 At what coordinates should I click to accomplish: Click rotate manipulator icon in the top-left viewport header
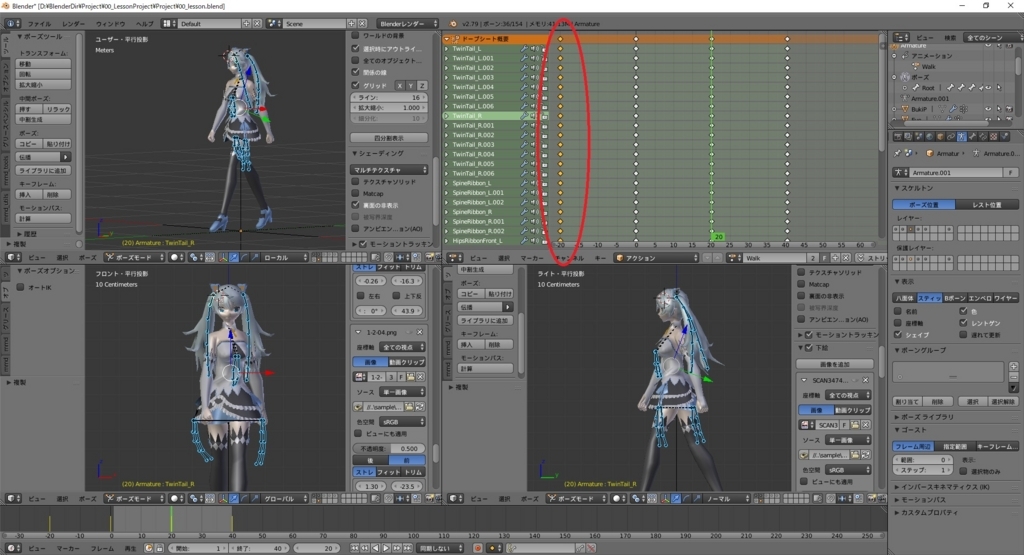pos(244,257)
